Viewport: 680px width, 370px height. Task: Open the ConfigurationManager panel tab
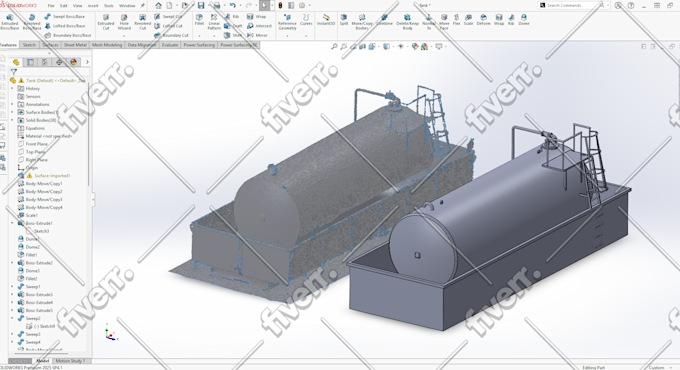point(45,62)
